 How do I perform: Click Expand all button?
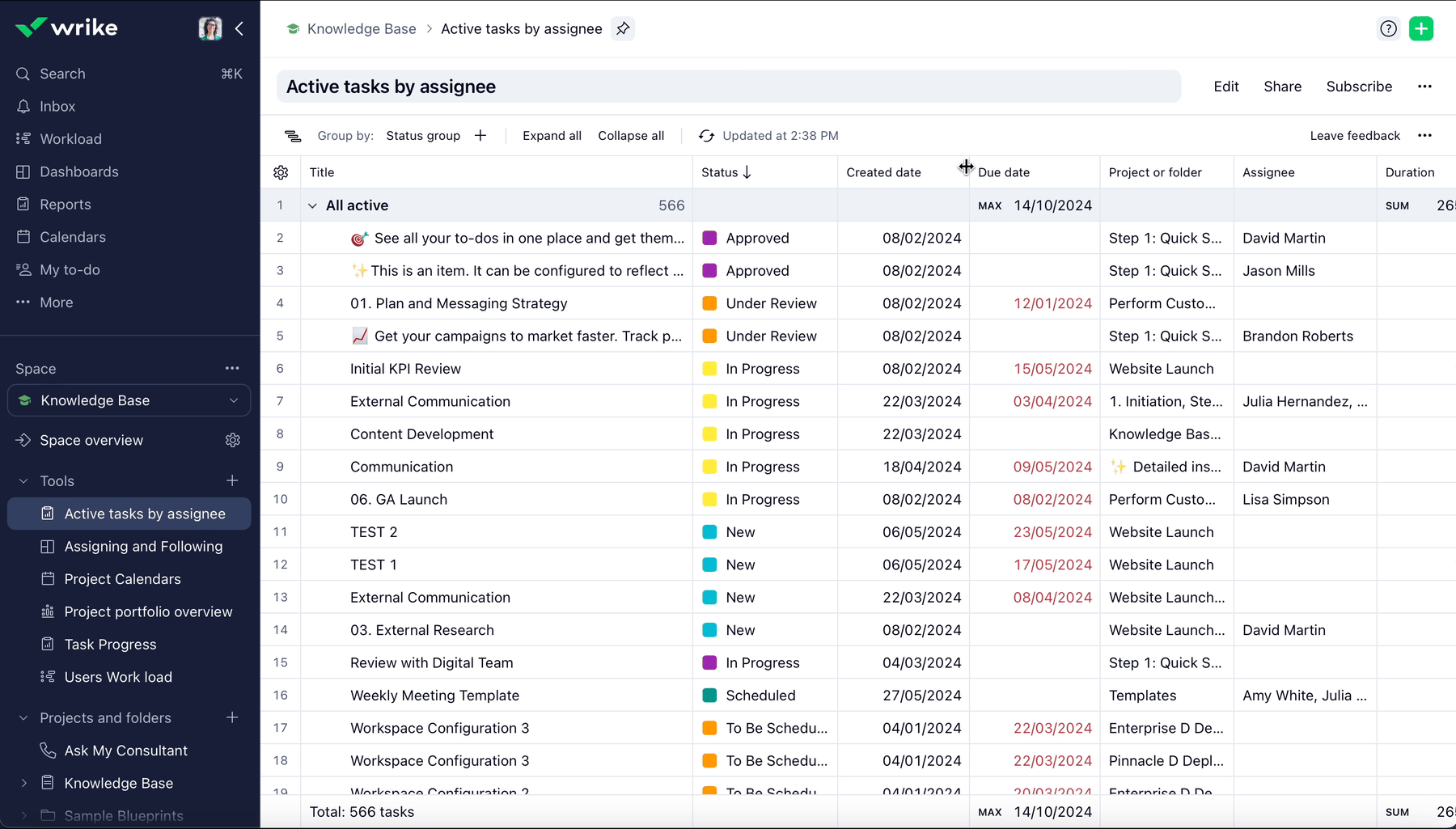[x=552, y=136]
